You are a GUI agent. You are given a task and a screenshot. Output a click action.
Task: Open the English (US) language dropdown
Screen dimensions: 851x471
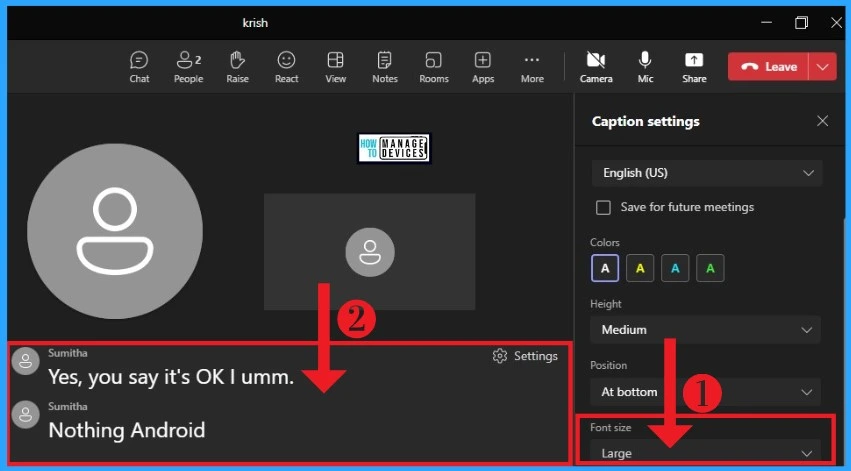pos(707,173)
